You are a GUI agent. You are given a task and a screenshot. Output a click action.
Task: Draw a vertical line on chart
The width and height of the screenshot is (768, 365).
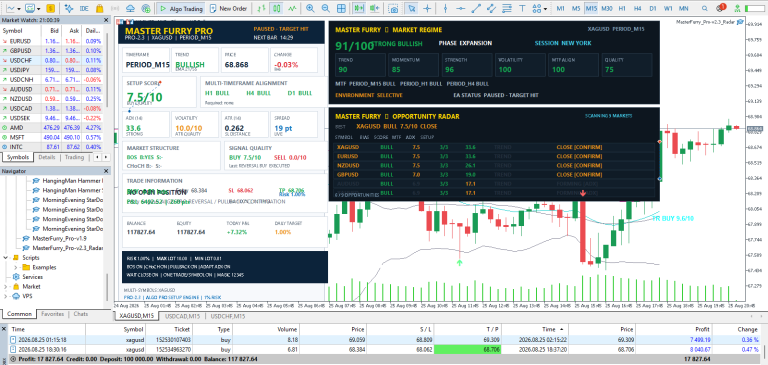(x=445, y=8)
